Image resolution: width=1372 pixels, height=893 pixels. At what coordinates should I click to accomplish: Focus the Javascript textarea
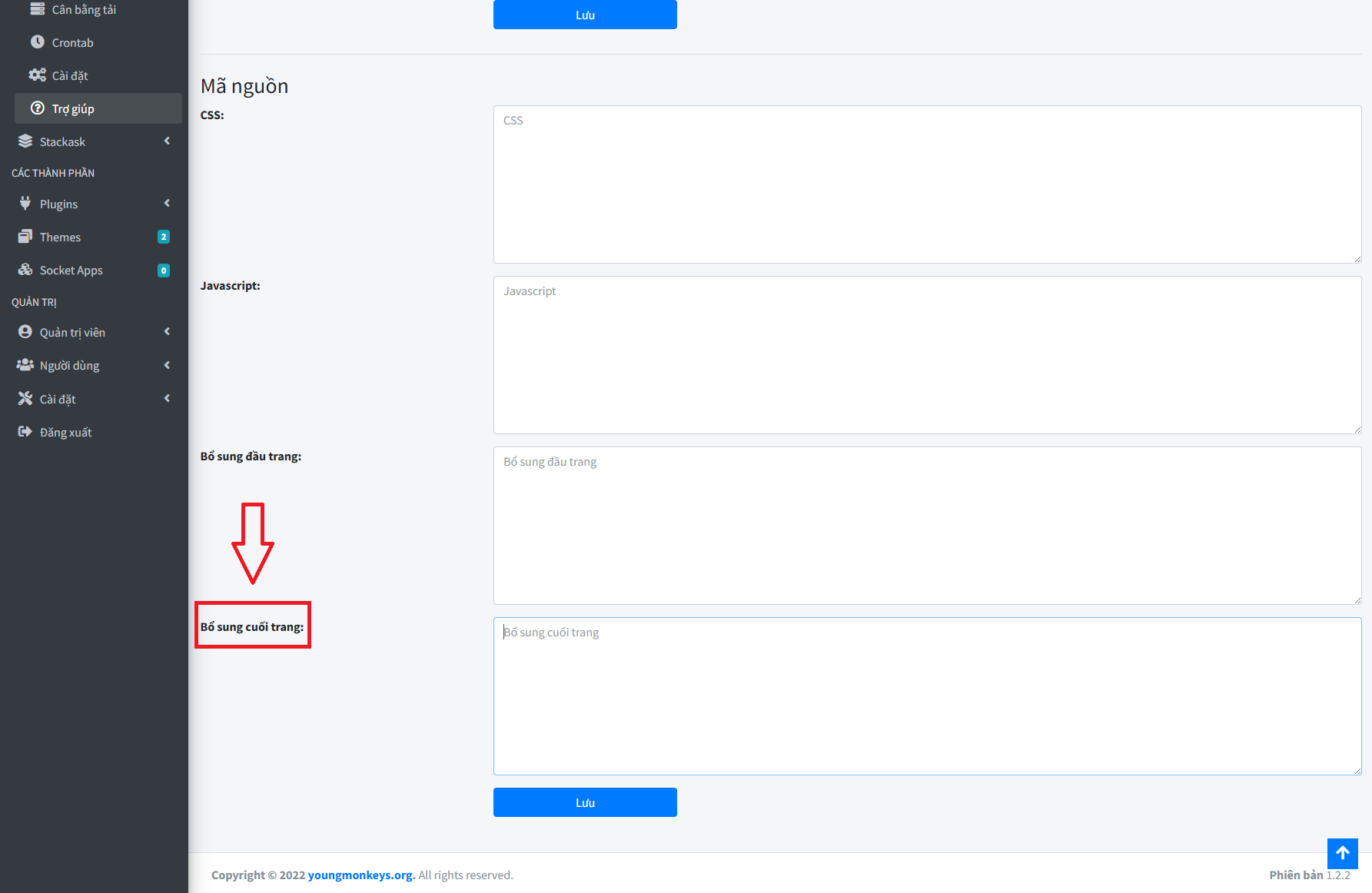(927, 355)
